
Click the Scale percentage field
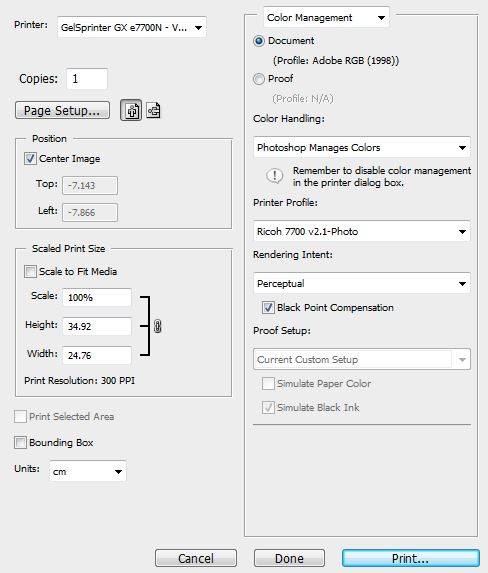tap(97, 297)
